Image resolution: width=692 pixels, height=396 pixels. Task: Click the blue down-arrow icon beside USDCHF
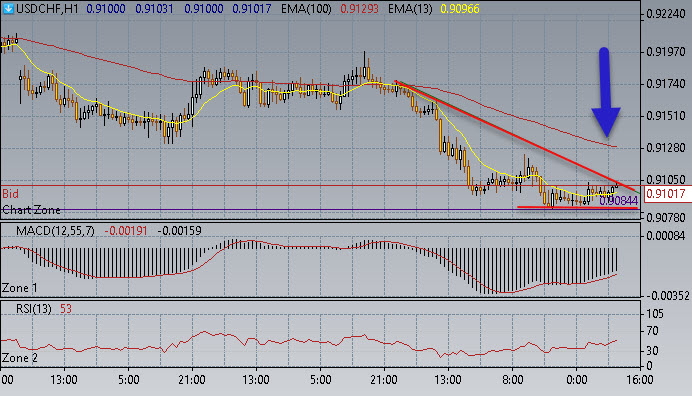pos(8,8)
